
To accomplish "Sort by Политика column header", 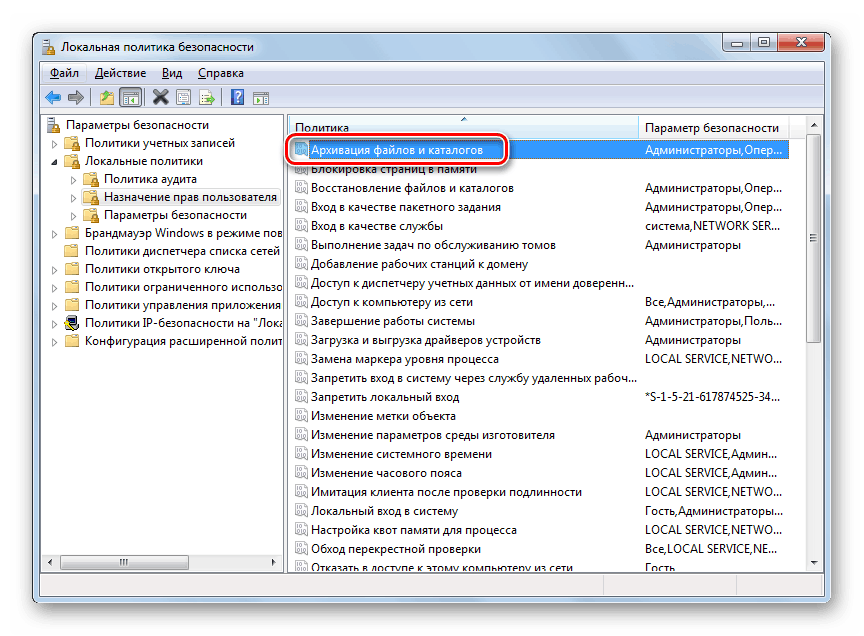I will (463, 127).
